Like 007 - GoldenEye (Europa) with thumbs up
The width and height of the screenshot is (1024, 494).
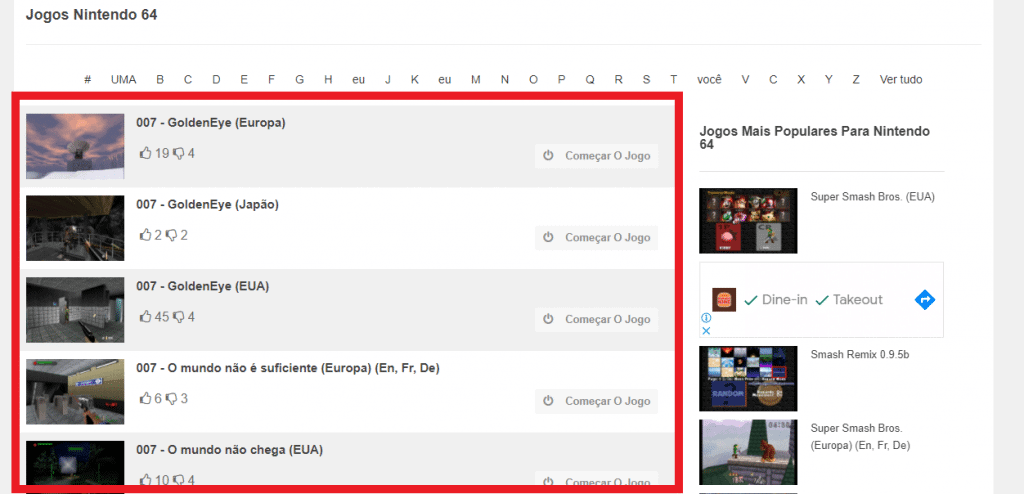pos(145,154)
